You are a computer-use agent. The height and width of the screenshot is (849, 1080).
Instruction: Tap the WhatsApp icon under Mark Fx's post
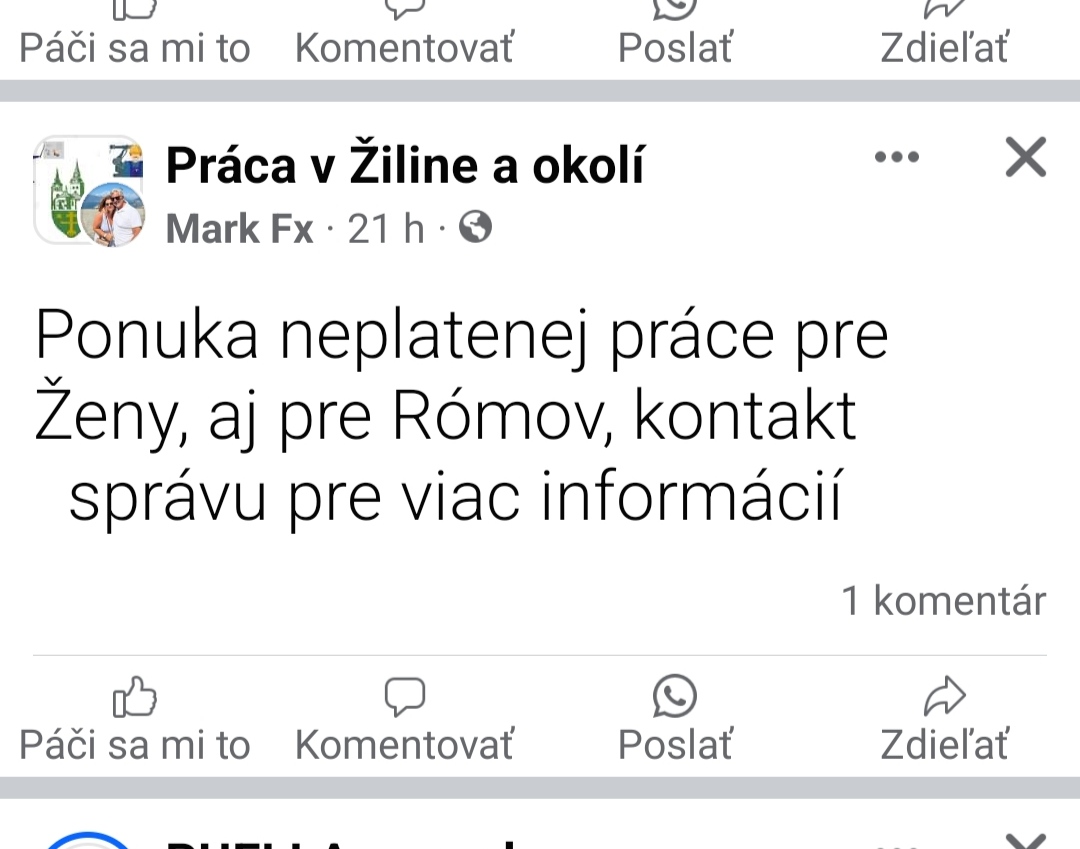[x=675, y=697]
